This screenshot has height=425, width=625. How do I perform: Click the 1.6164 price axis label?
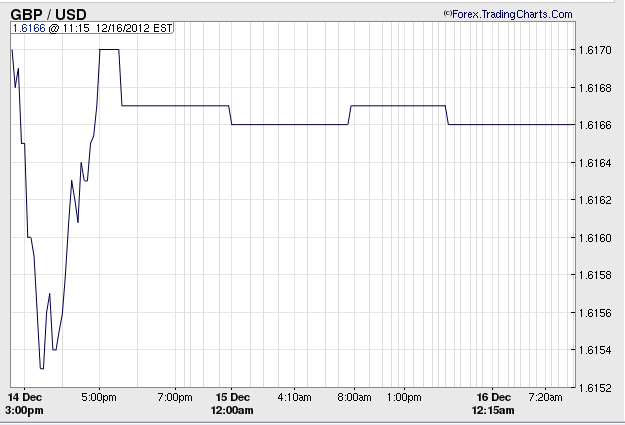pos(595,163)
